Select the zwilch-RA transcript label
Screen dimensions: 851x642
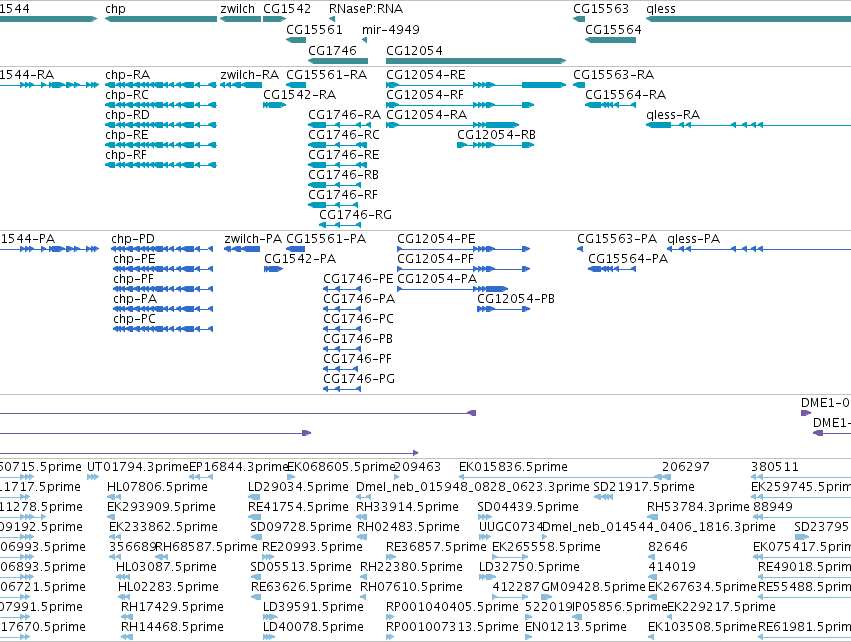click(250, 74)
